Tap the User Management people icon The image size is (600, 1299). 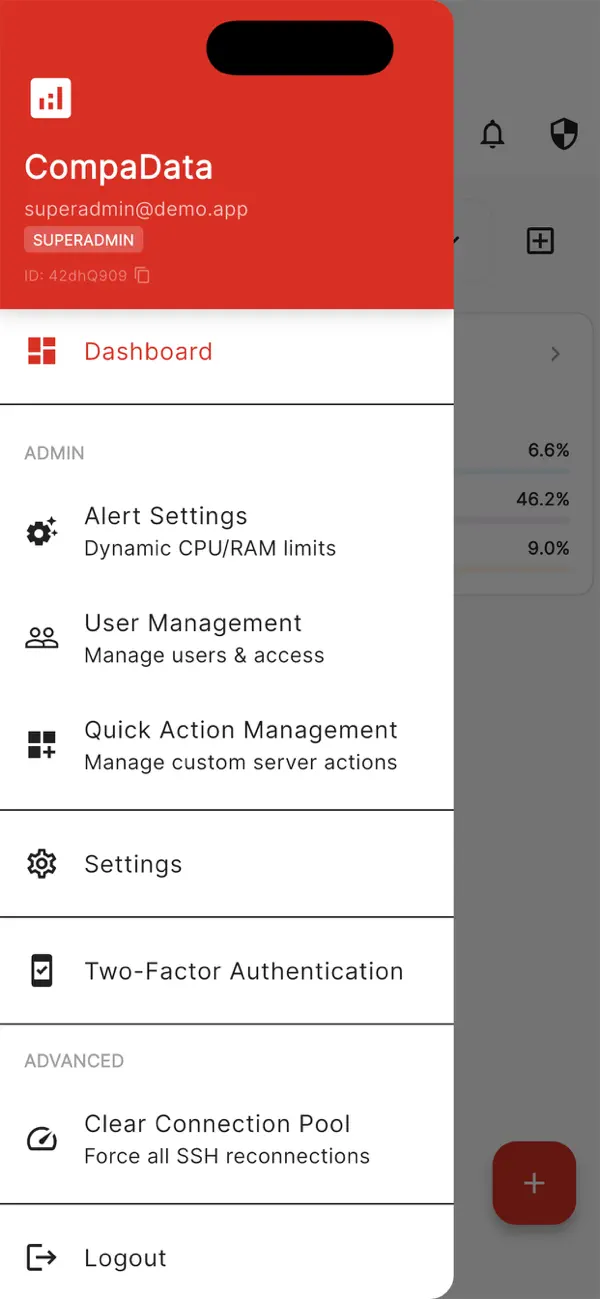(41, 636)
